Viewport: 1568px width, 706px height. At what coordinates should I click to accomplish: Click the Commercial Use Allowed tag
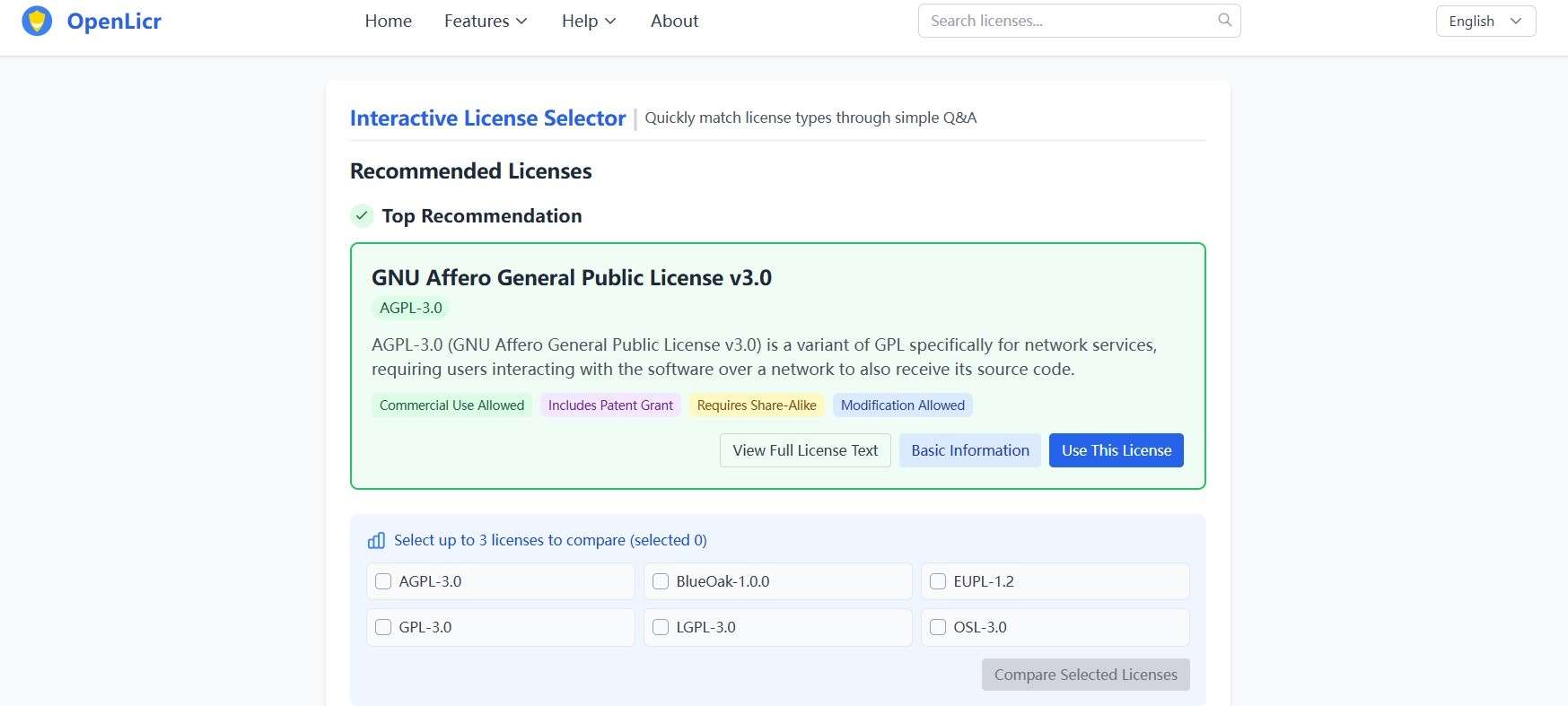click(451, 405)
